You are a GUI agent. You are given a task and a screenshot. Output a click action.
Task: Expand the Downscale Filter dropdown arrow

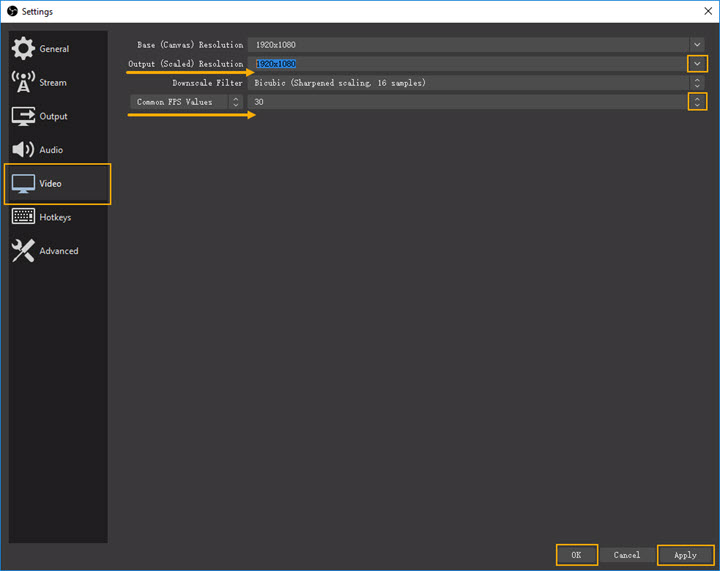697,83
